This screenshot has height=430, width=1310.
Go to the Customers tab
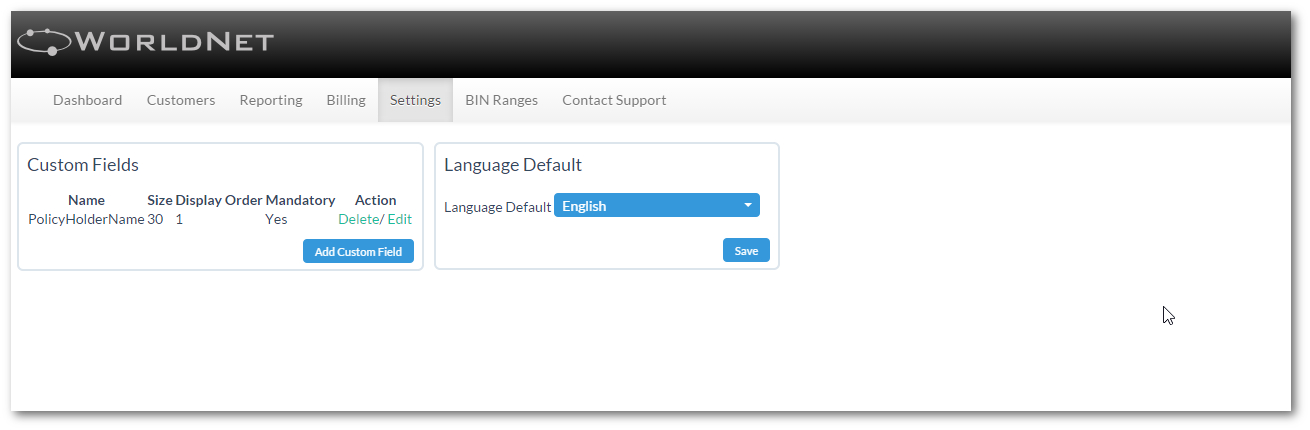[x=181, y=100]
